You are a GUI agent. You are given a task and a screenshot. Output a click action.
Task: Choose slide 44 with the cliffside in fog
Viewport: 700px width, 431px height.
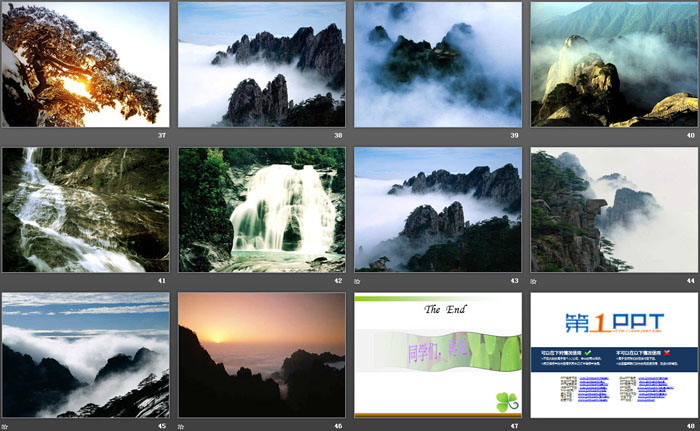[x=614, y=210]
